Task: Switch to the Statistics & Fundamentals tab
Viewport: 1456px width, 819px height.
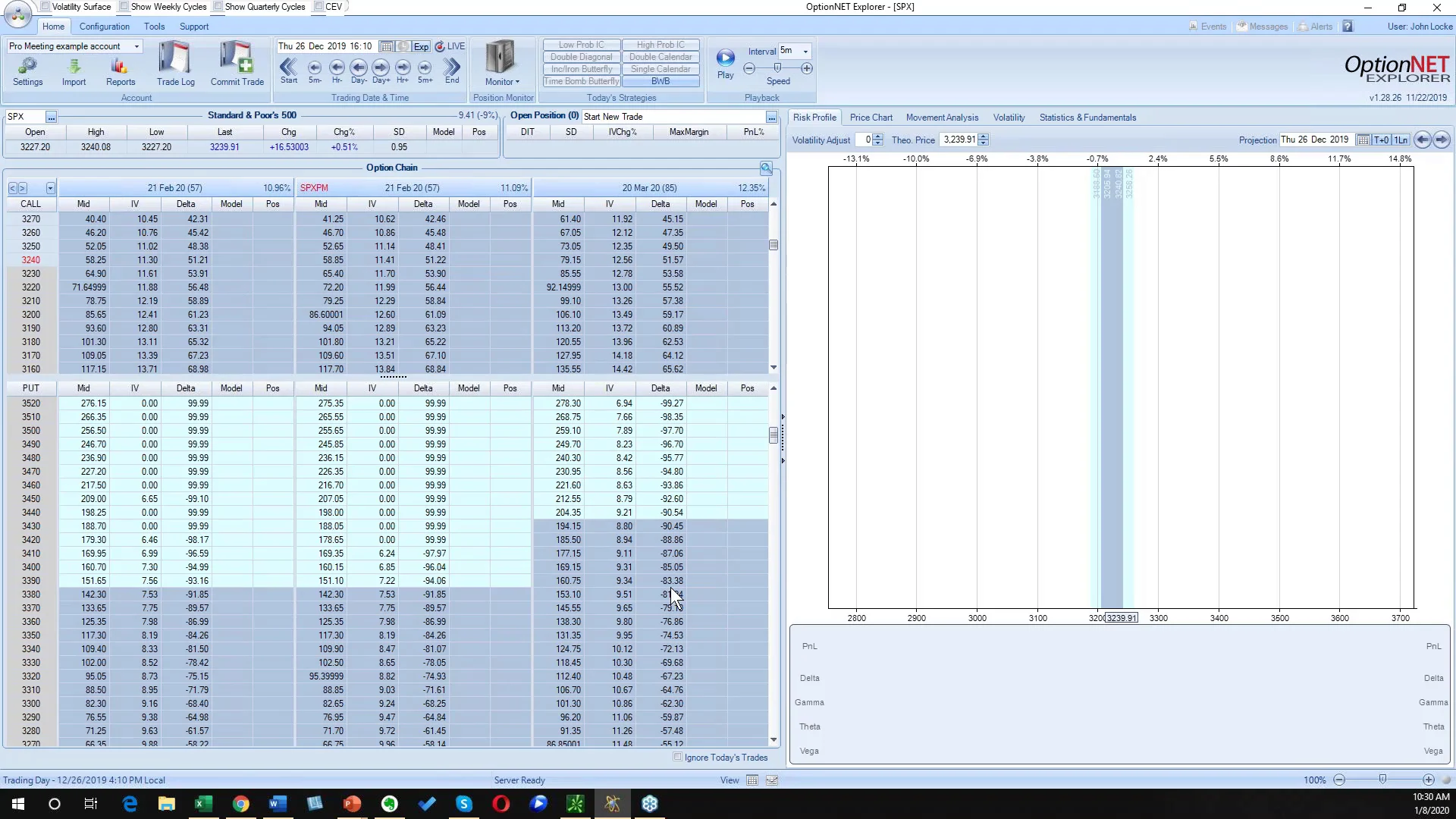Action: point(1087,118)
